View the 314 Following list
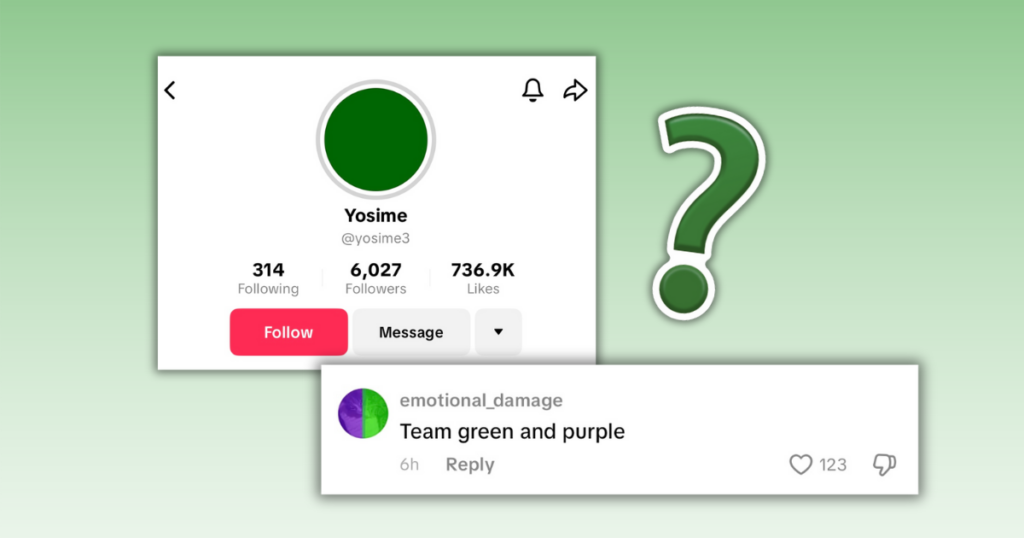 (x=268, y=279)
